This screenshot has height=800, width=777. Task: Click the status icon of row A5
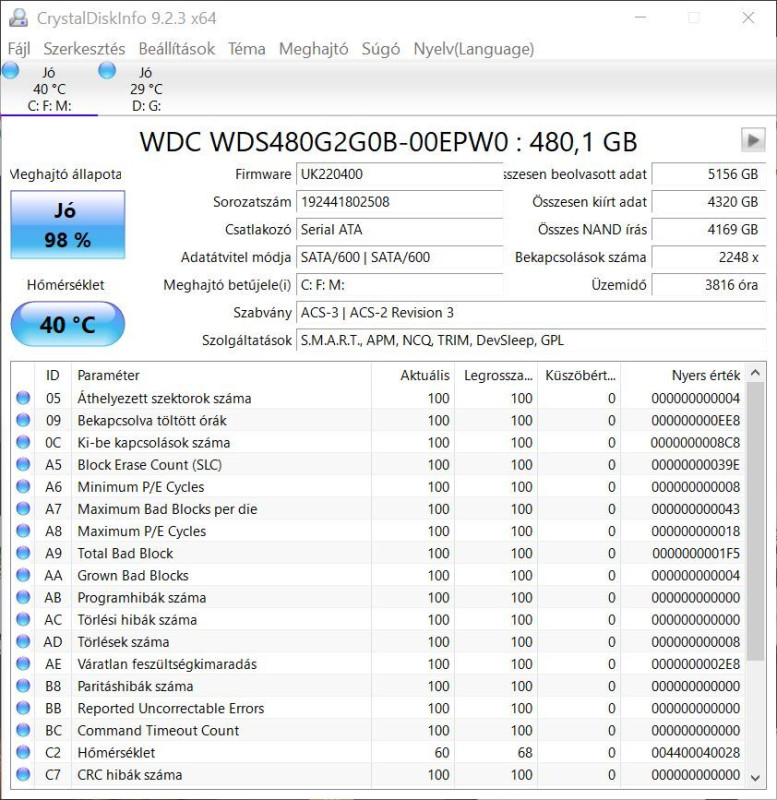coord(23,464)
